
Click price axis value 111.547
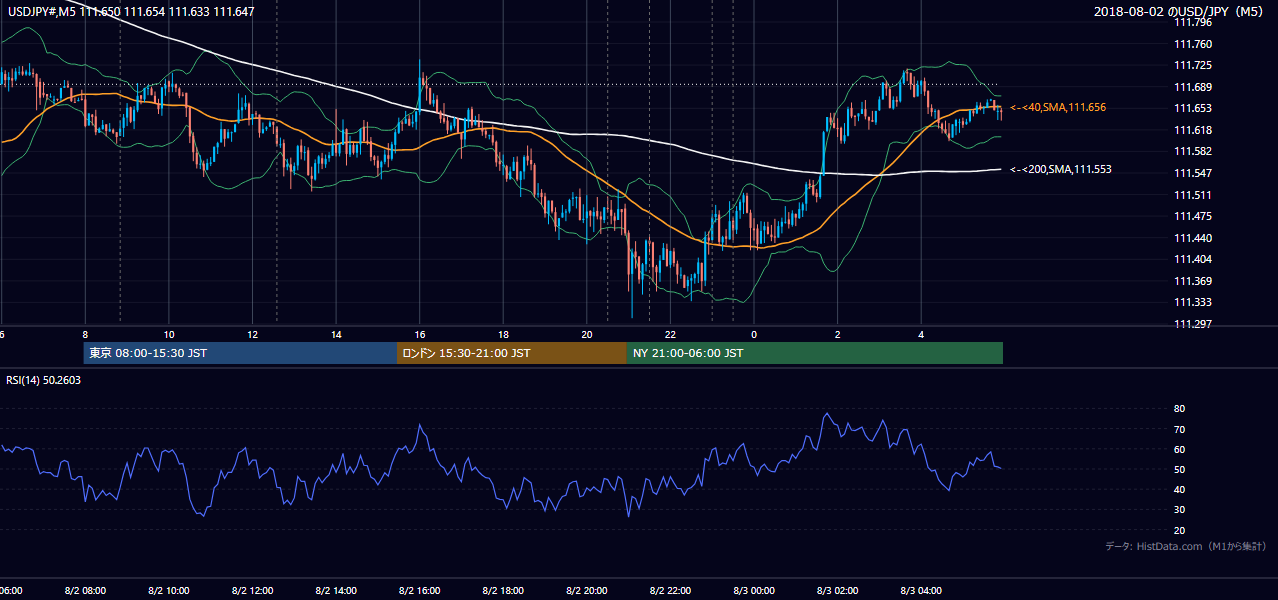1192,173
